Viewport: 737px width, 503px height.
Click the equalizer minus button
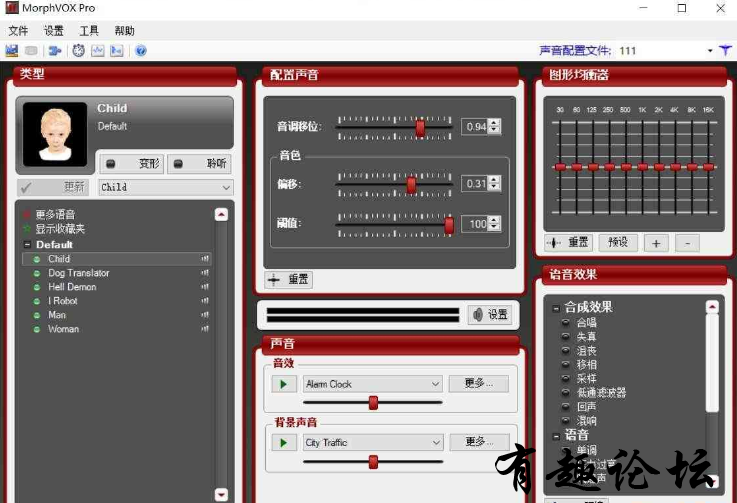[687, 243]
